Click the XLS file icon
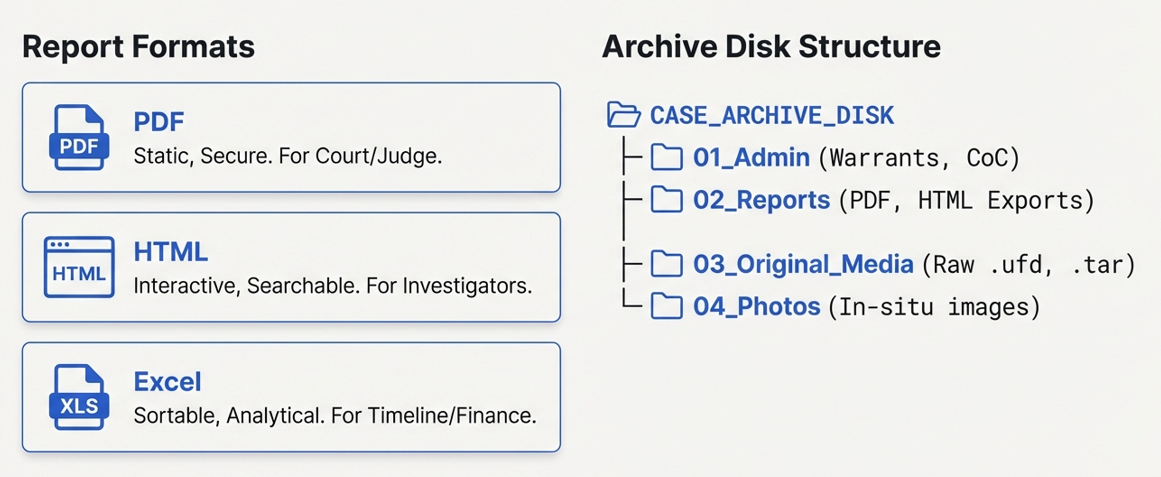Screen dimensions: 1161x477 coord(78,397)
